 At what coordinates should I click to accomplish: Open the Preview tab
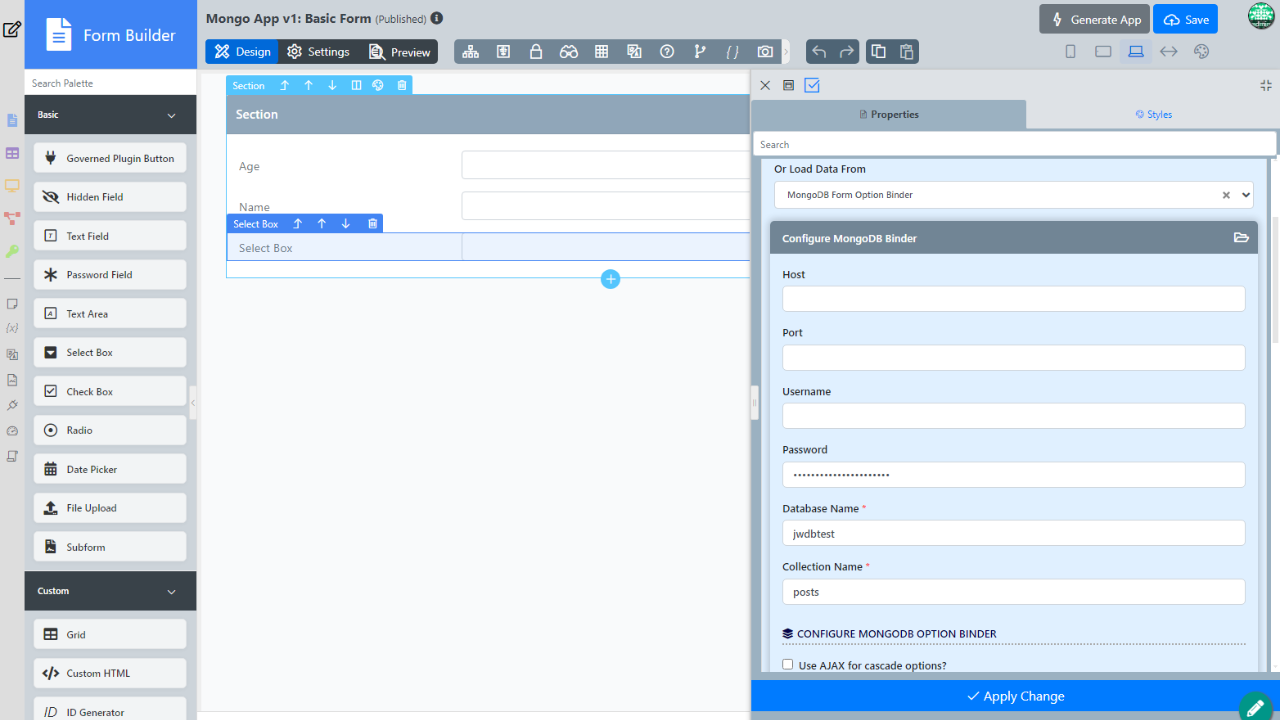(x=400, y=52)
